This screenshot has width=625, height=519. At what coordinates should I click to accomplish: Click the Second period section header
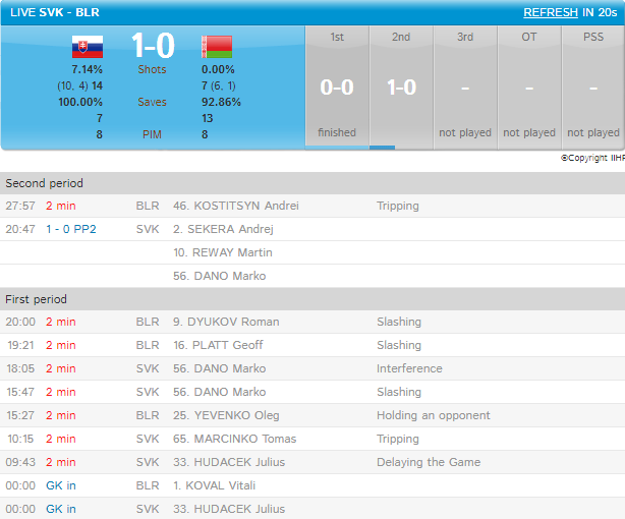tap(312, 183)
